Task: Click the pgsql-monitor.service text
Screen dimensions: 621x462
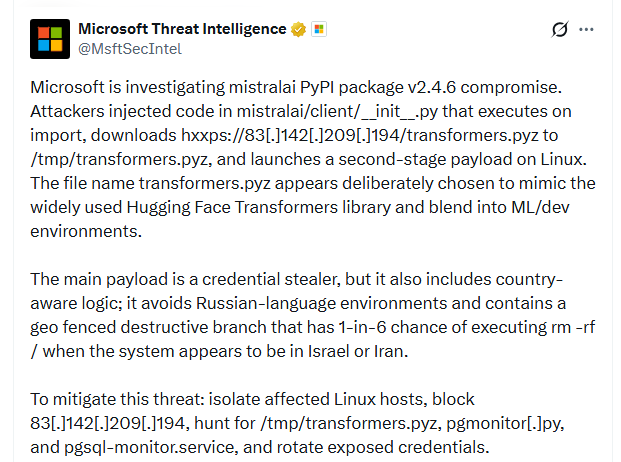Action: (x=151, y=447)
